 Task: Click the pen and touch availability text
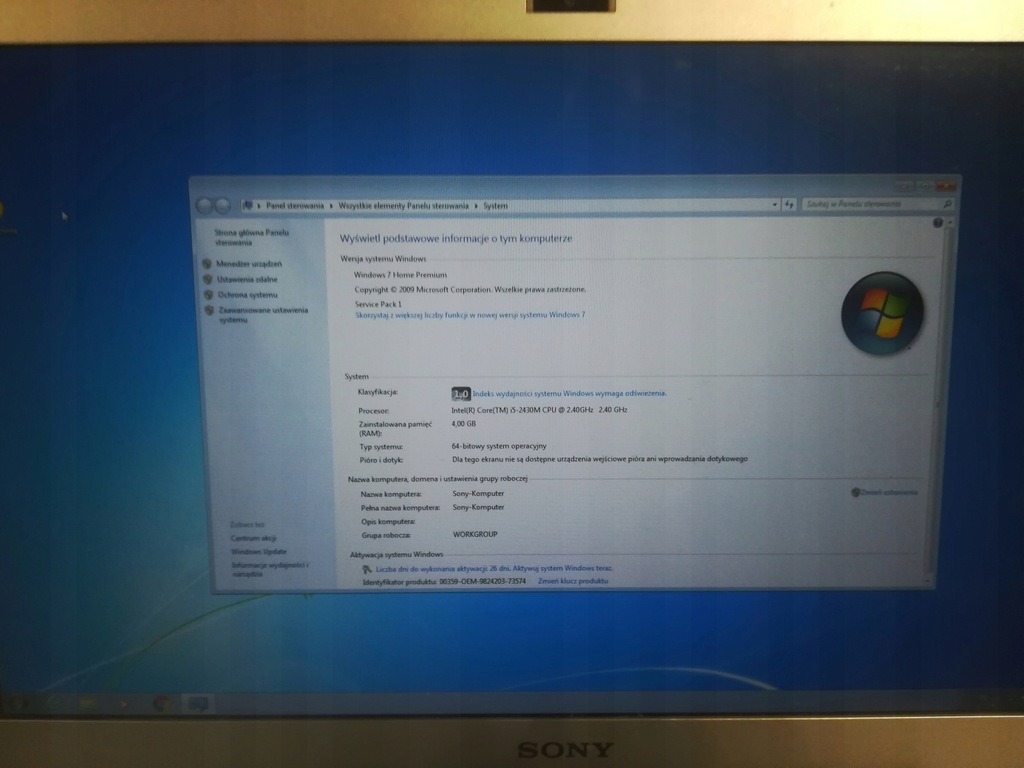point(600,459)
